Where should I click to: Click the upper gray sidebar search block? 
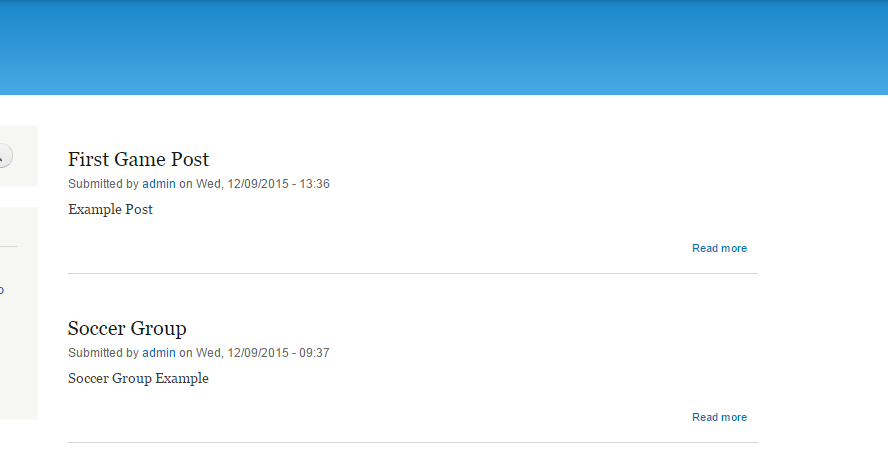pyautogui.click(x=19, y=156)
